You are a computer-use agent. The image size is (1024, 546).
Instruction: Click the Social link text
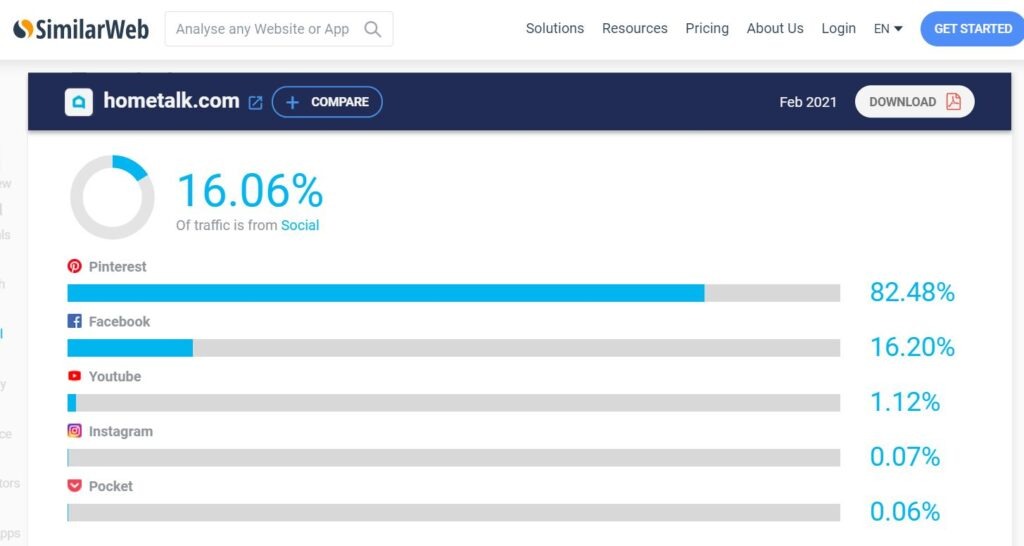300,225
